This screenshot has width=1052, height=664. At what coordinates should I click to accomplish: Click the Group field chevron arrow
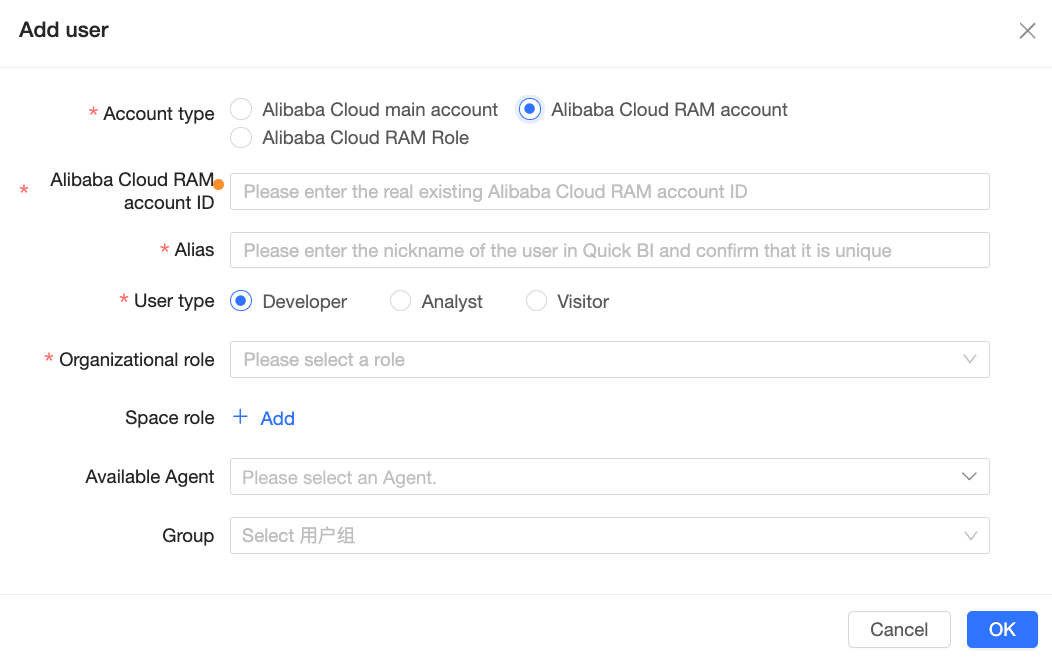point(970,536)
